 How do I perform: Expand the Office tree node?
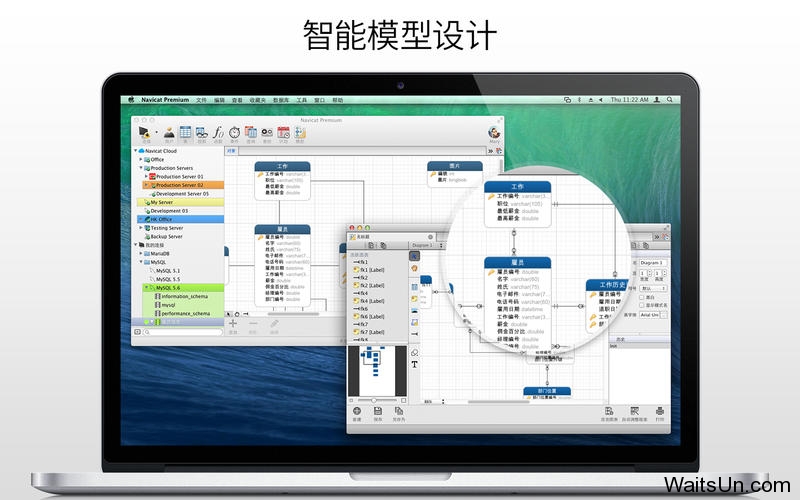(x=141, y=160)
